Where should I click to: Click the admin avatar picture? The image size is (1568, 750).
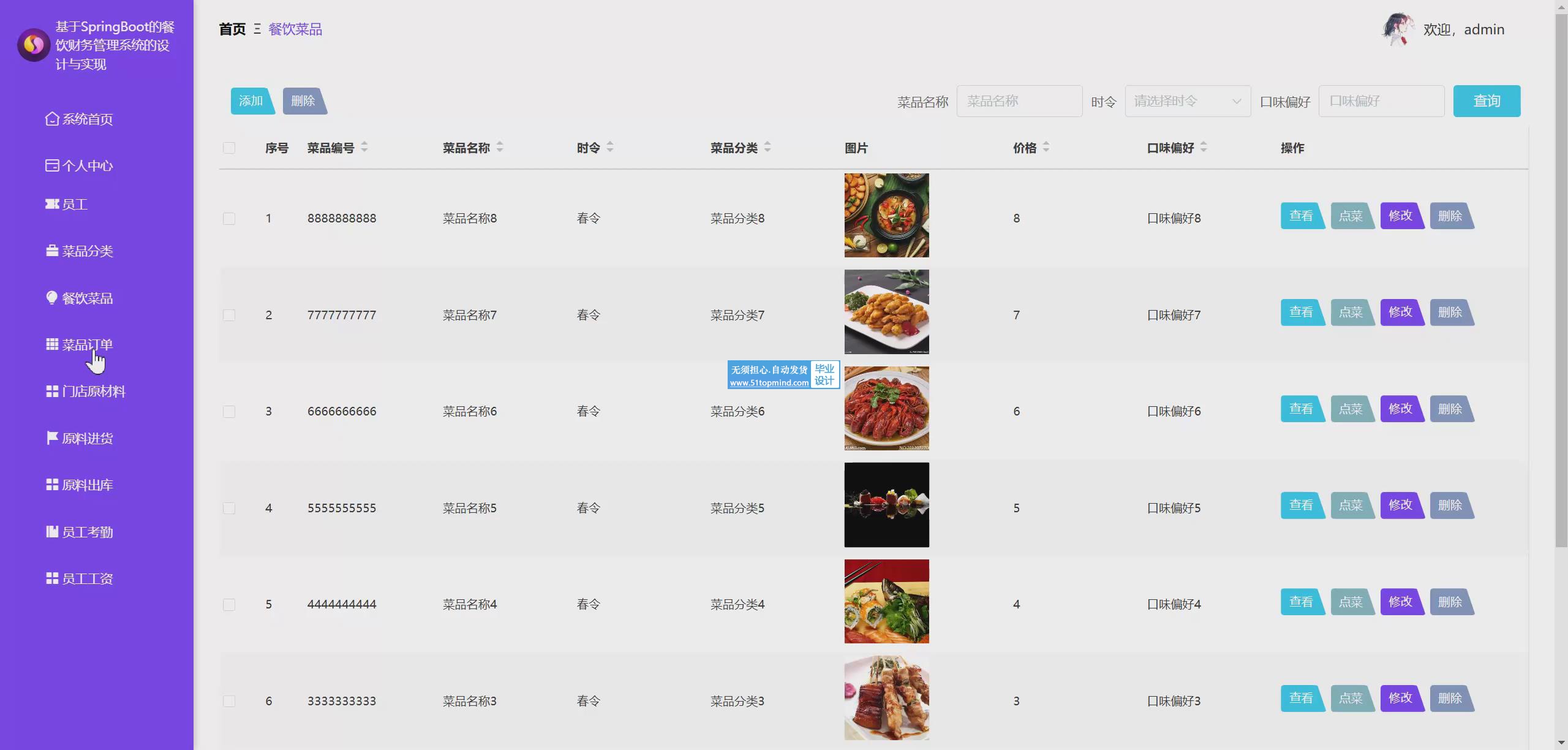pos(1398,29)
